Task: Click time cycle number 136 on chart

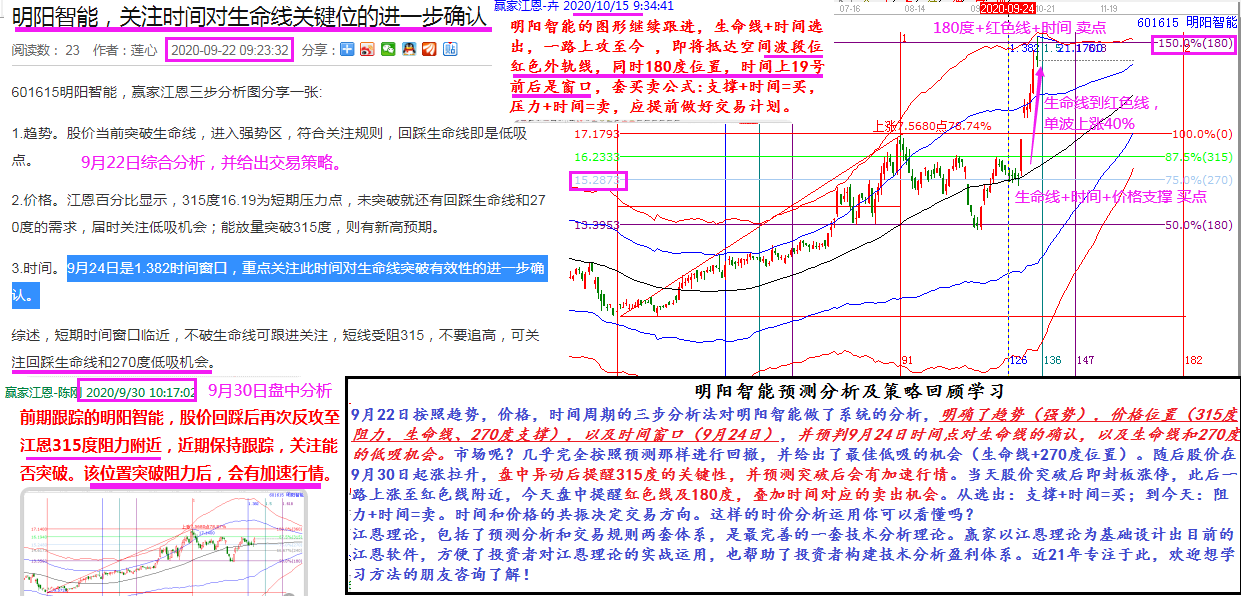Action: (1051, 360)
